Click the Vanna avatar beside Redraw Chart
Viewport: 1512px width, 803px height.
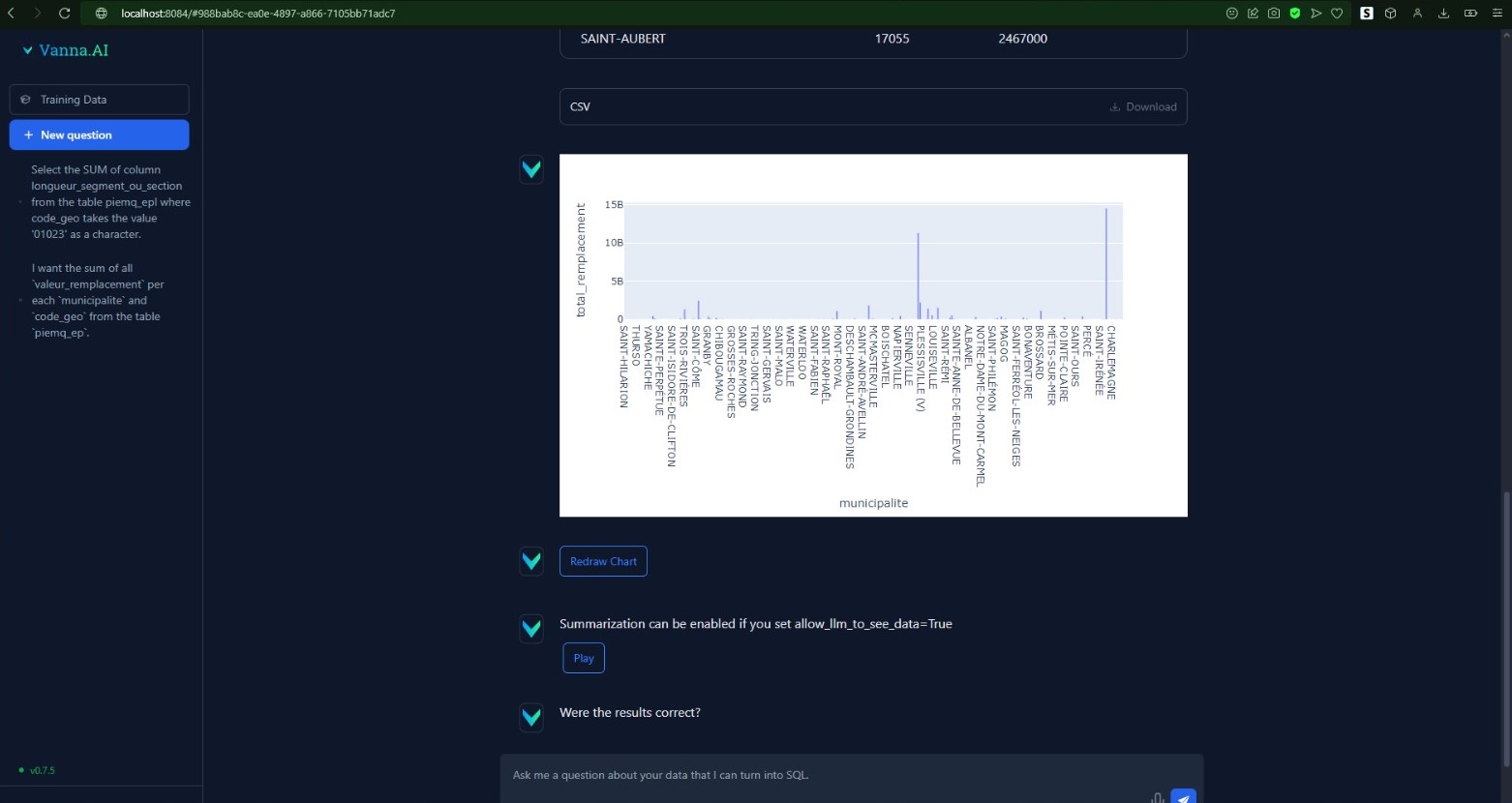pos(531,560)
